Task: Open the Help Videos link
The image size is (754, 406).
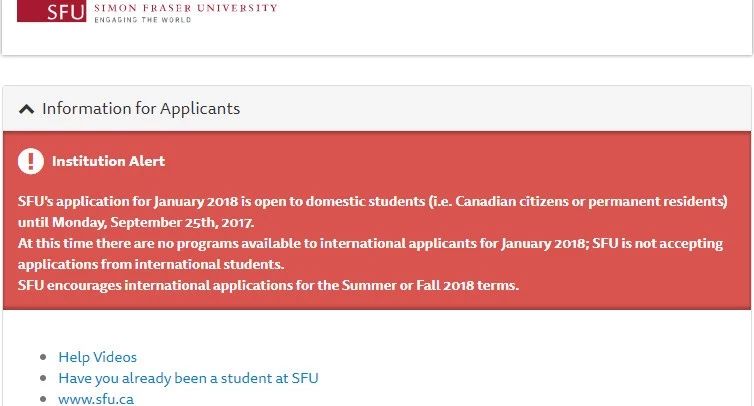Action: (x=97, y=357)
